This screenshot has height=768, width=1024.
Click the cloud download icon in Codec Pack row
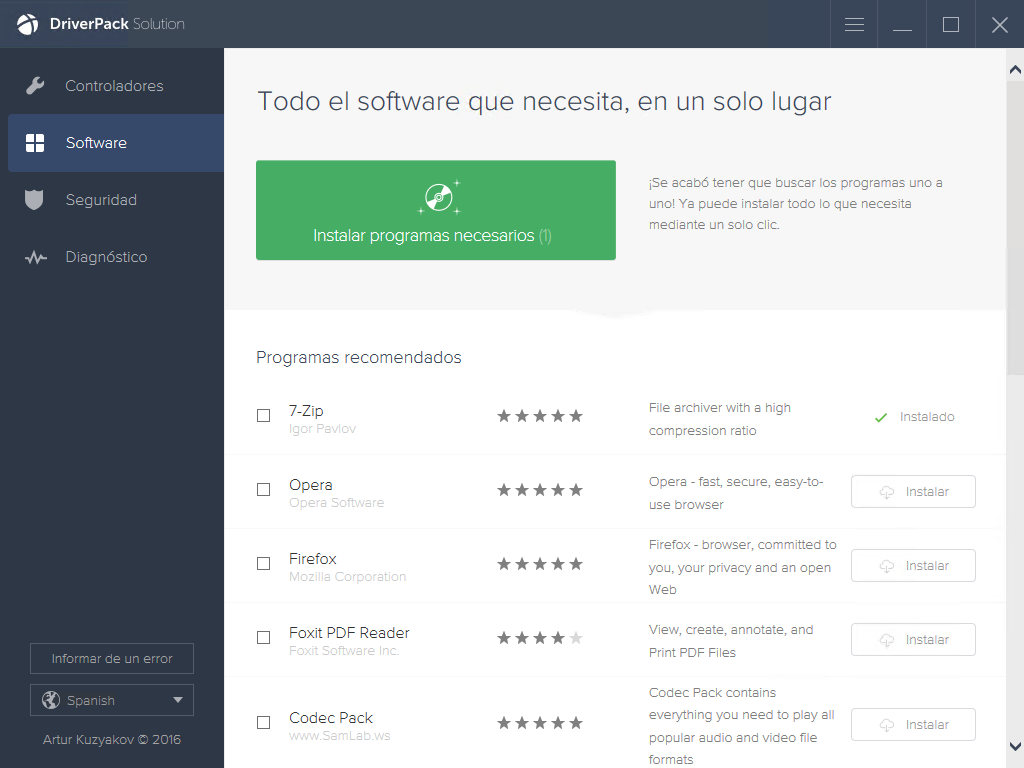886,725
